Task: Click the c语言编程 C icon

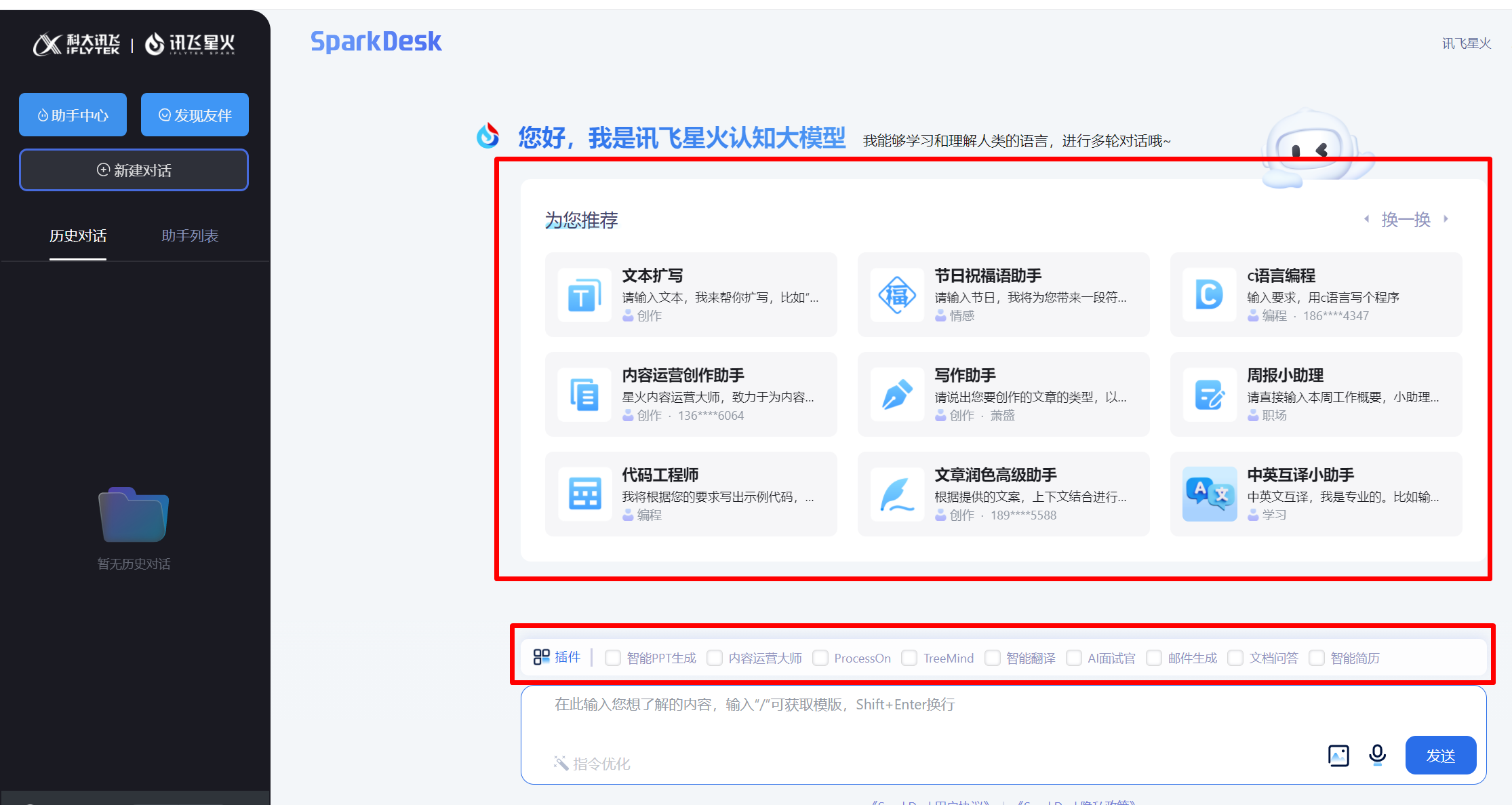Action: pyautogui.click(x=1210, y=295)
